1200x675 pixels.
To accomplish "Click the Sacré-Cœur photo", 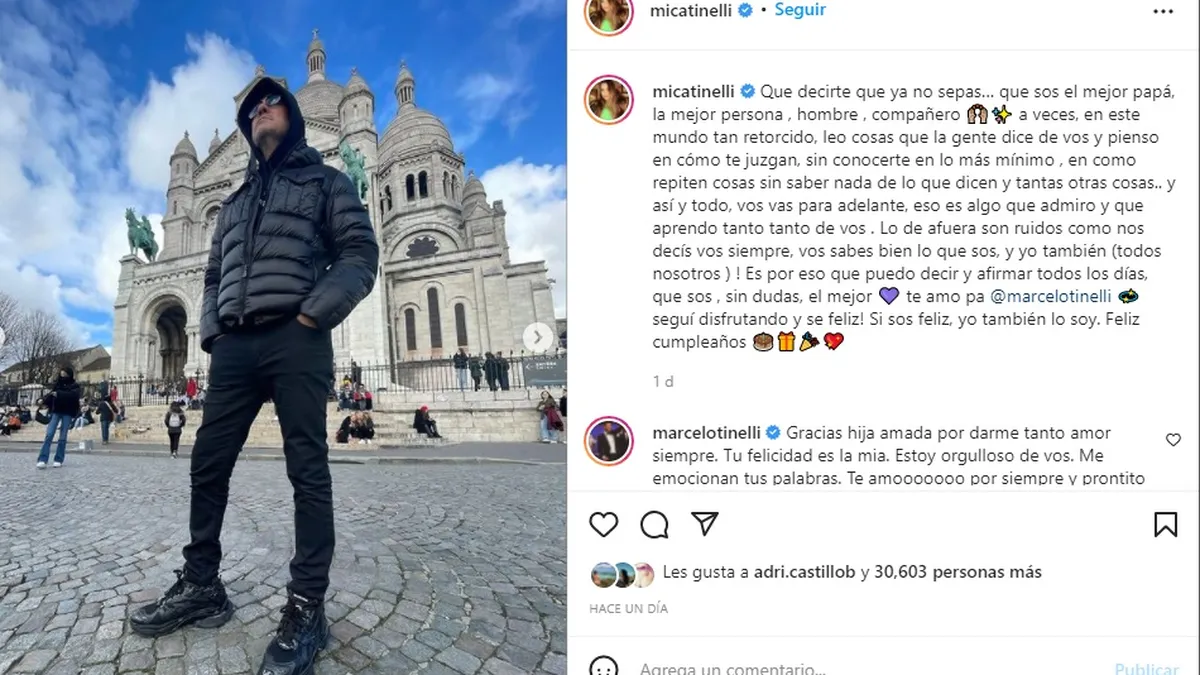I will click(x=283, y=337).
